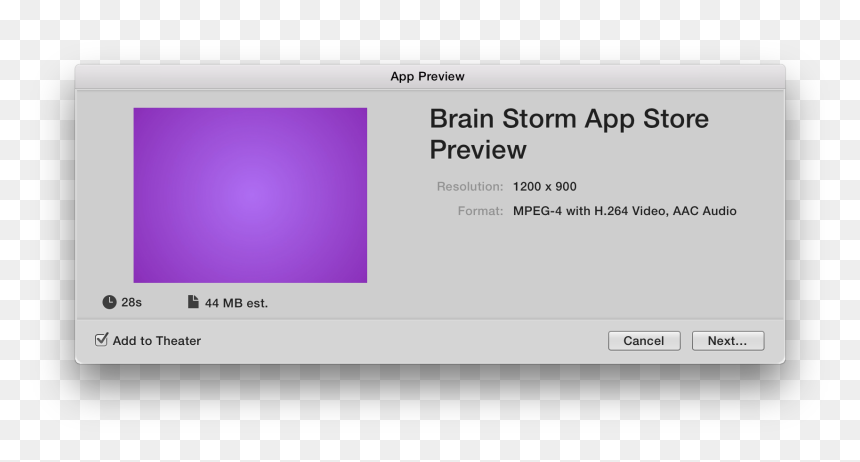
Task: Click the 44 MB est. size text
Action: click(236, 303)
